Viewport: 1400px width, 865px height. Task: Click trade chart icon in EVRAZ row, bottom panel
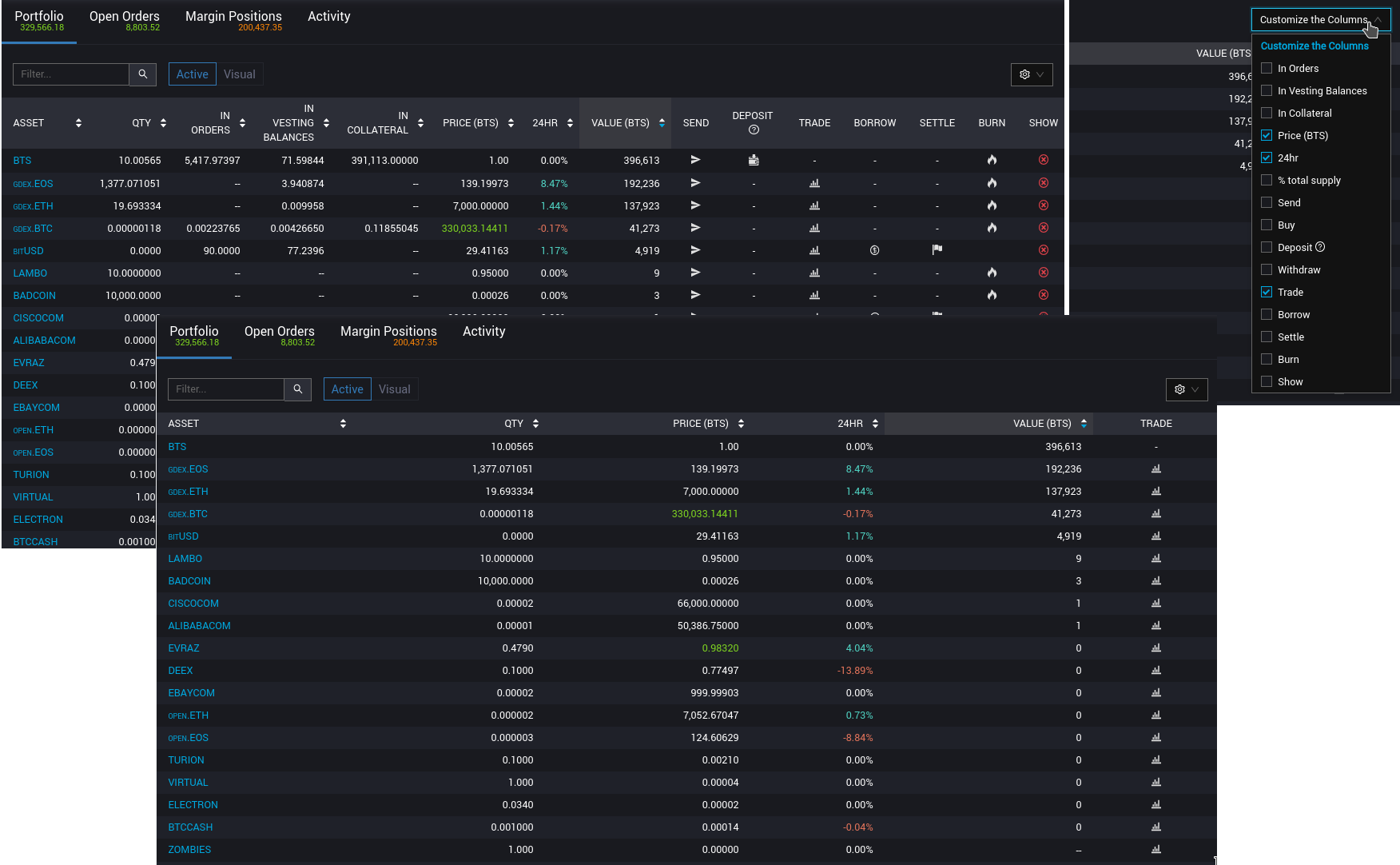point(1156,648)
